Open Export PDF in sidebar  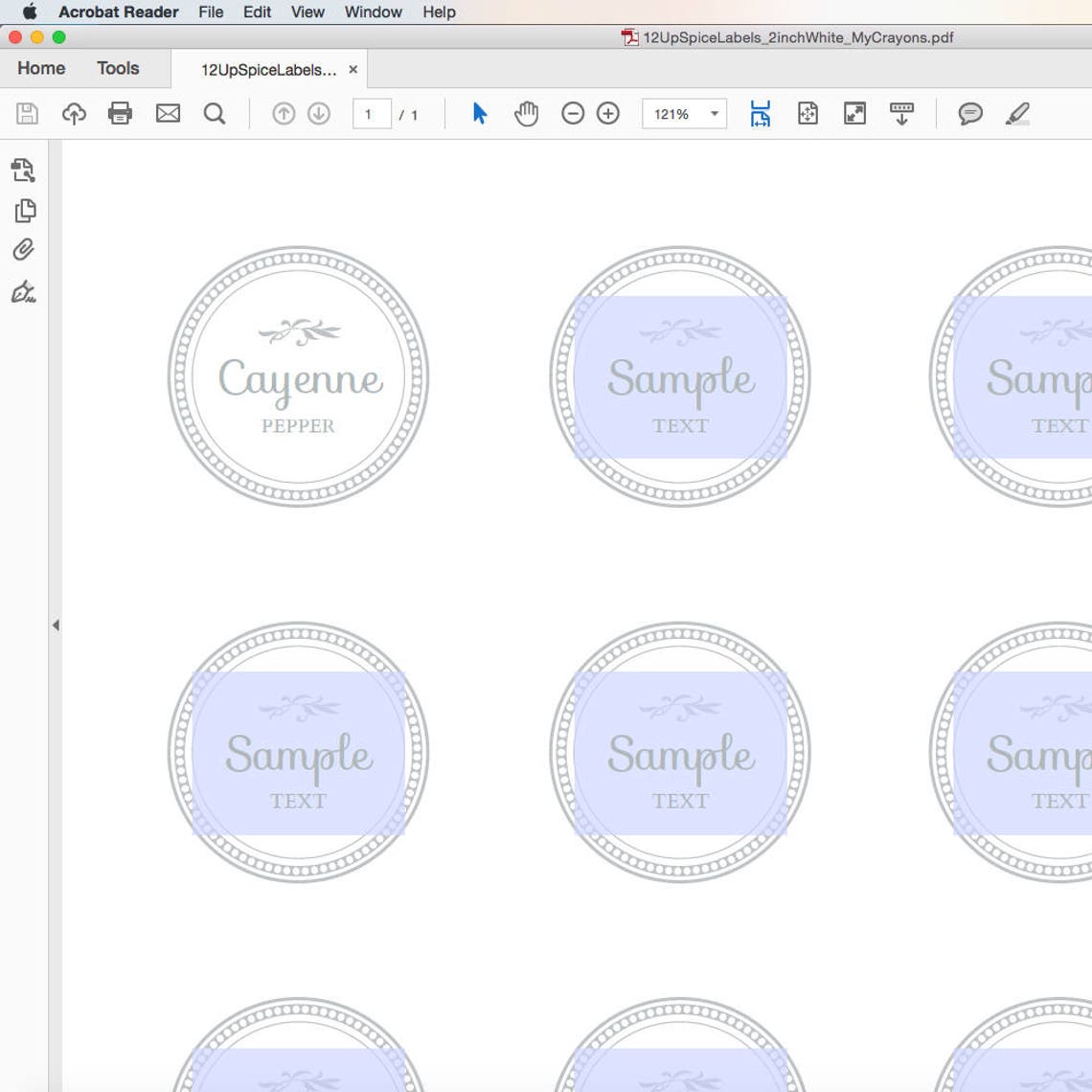(24, 171)
